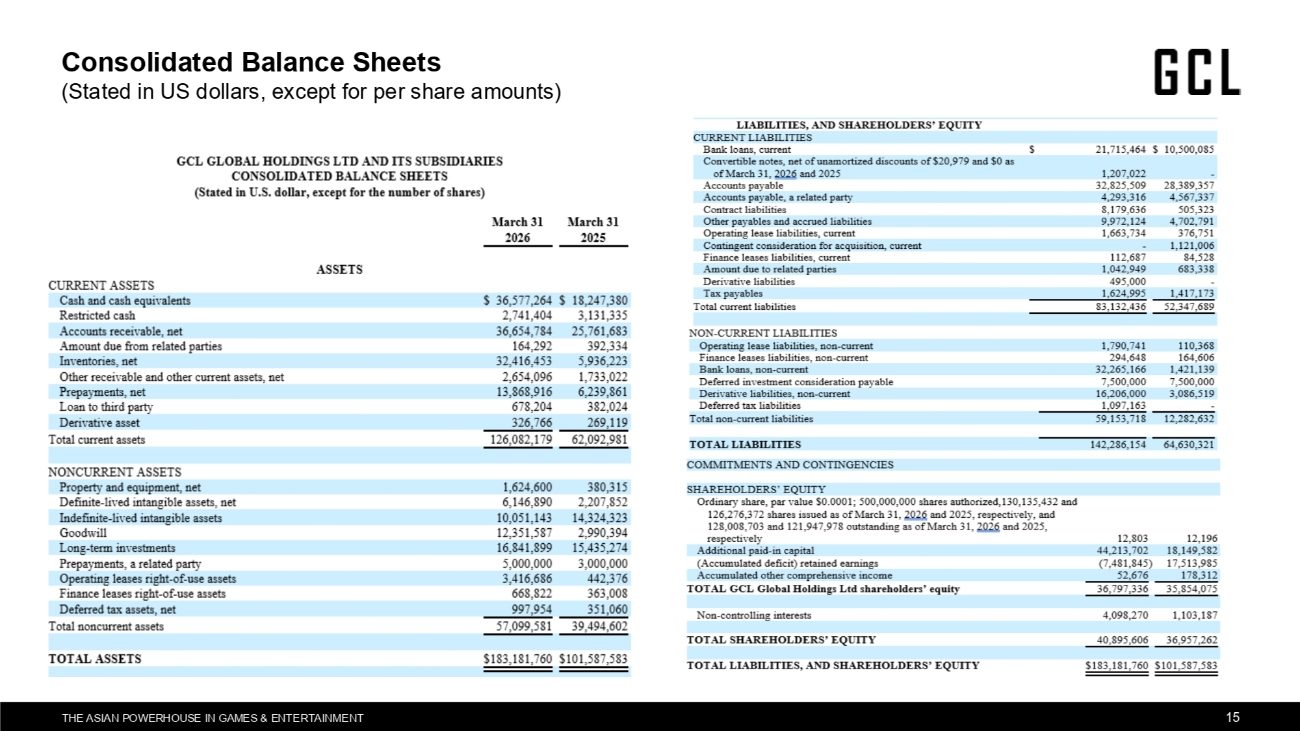Click the "Tax payables" row label
The height and width of the screenshot is (731, 1300).
tap(733, 294)
